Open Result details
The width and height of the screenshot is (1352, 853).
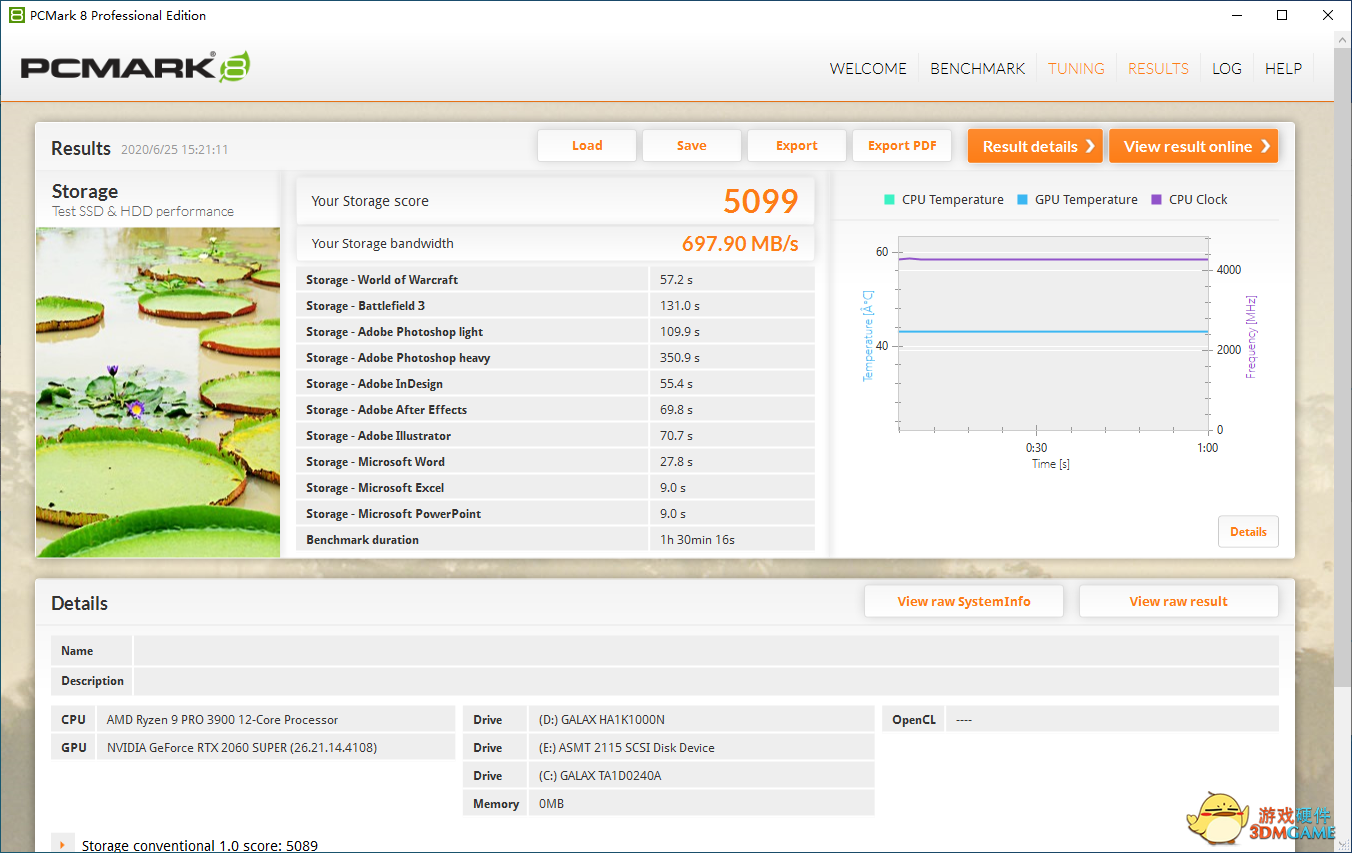pyautogui.click(x=1035, y=146)
